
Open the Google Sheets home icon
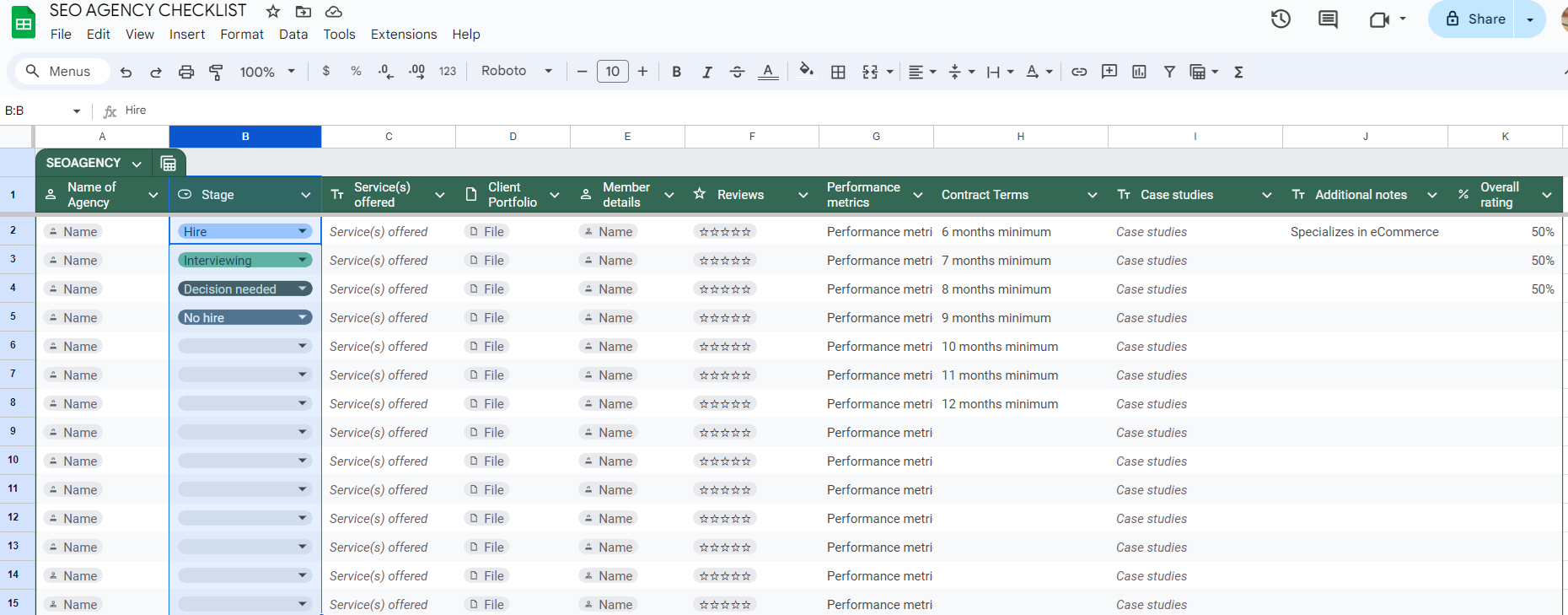24,23
